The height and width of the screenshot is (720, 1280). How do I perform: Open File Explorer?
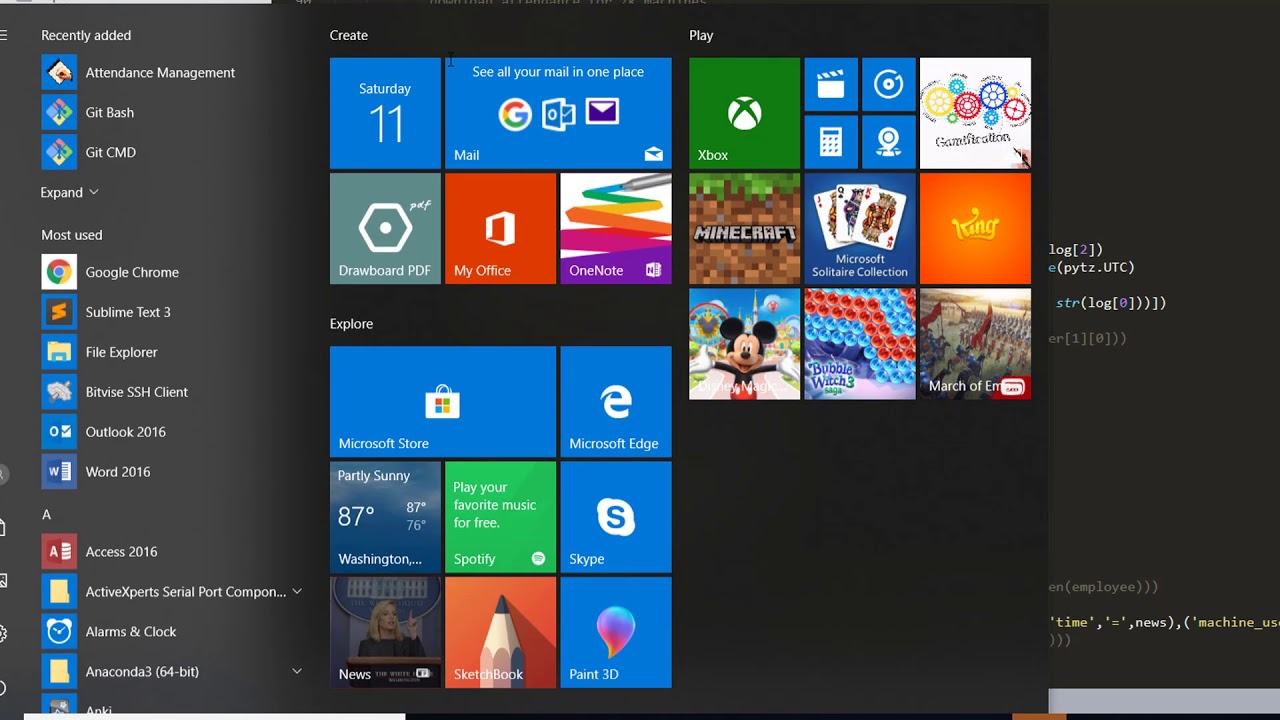click(170, 352)
